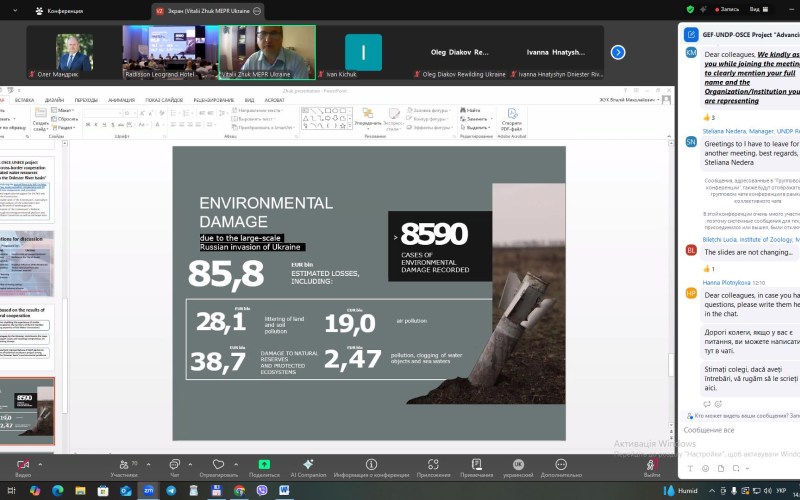
Task: Click Создать PDF-файл Acrobat button
Action: pos(512,119)
